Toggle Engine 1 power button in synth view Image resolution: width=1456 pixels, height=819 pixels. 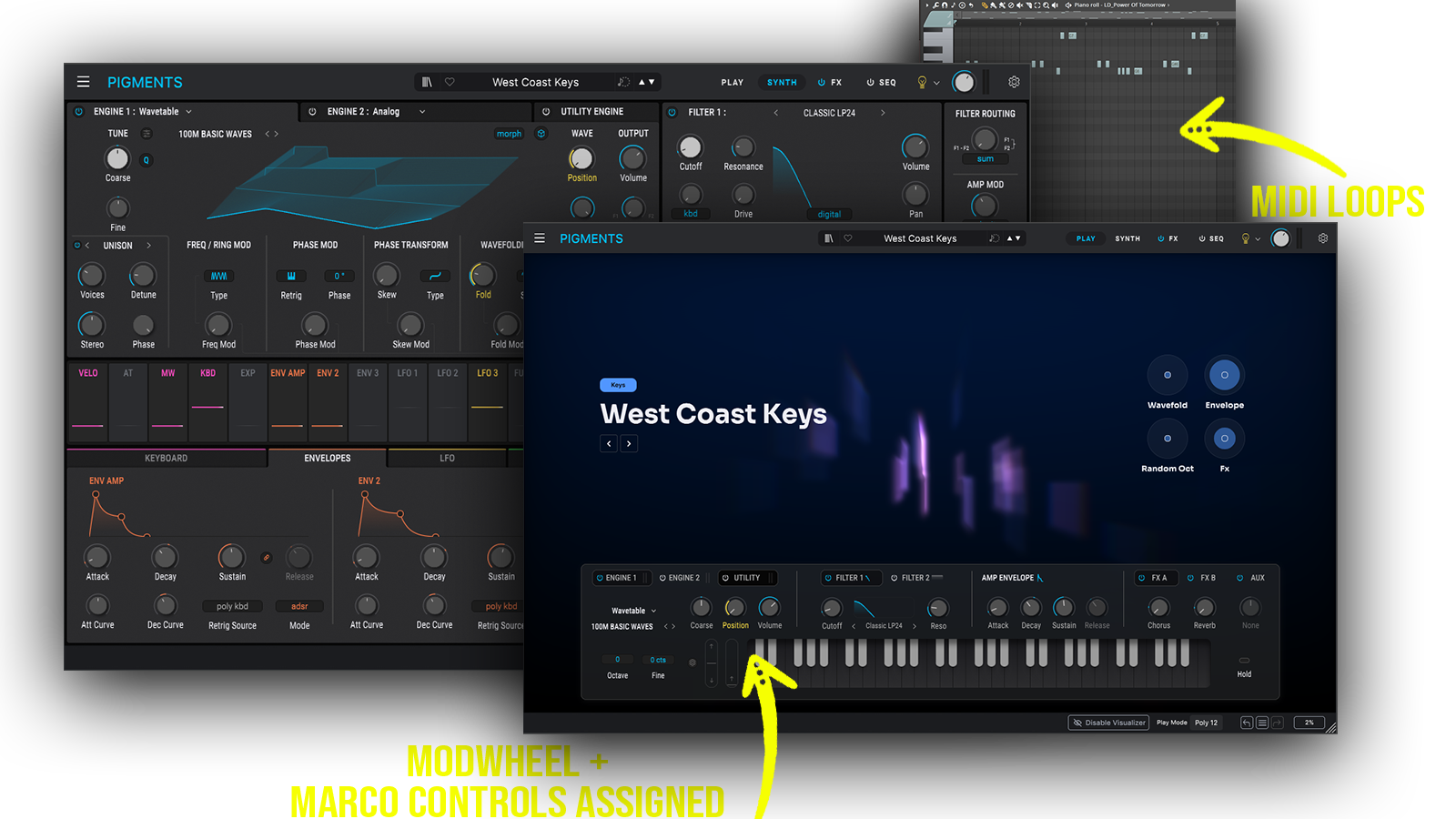click(78, 112)
